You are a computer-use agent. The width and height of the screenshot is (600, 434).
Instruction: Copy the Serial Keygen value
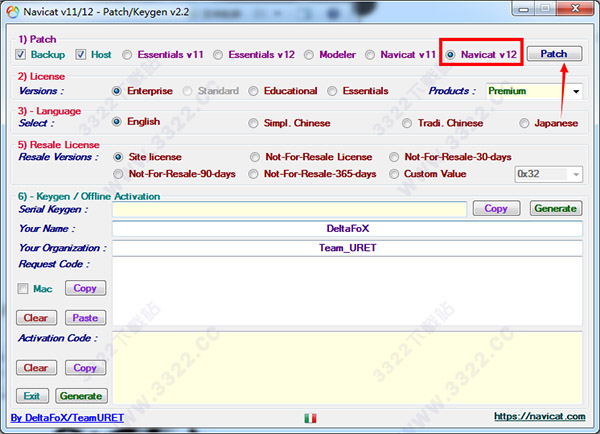coord(496,208)
